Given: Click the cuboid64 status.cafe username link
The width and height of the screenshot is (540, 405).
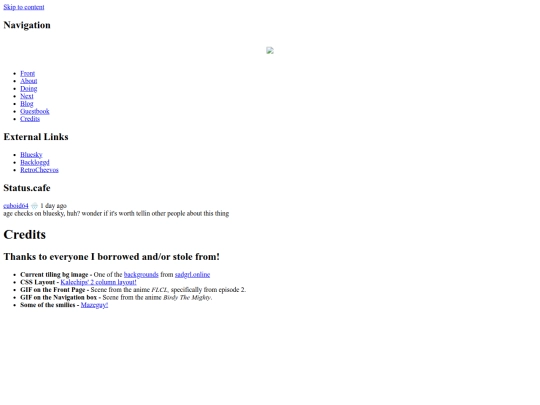Looking at the screenshot, I should pyautogui.click(x=16, y=206).
